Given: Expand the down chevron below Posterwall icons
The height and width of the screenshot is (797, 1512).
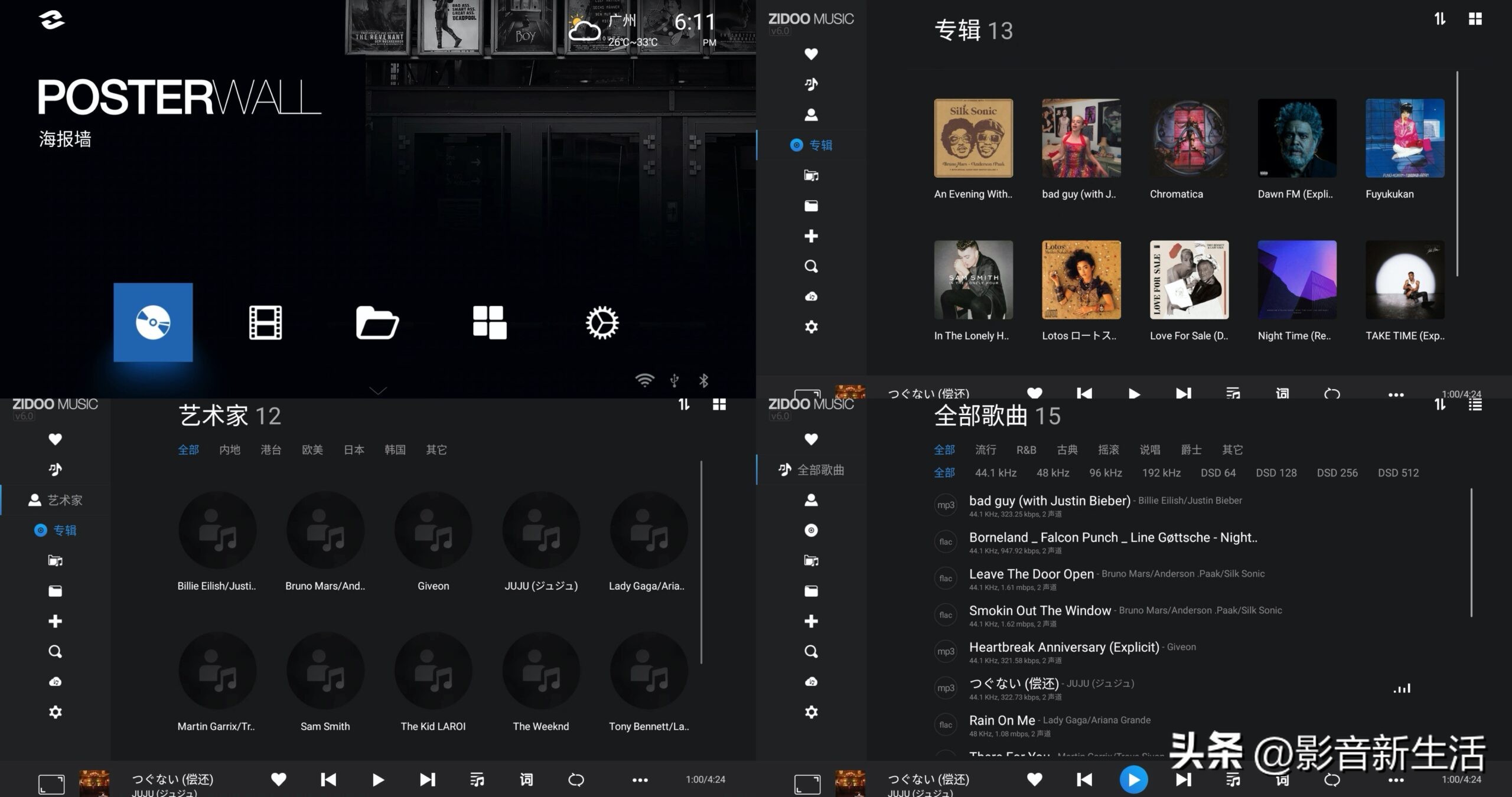Looking at the screenshot, I should coord(378,390).
